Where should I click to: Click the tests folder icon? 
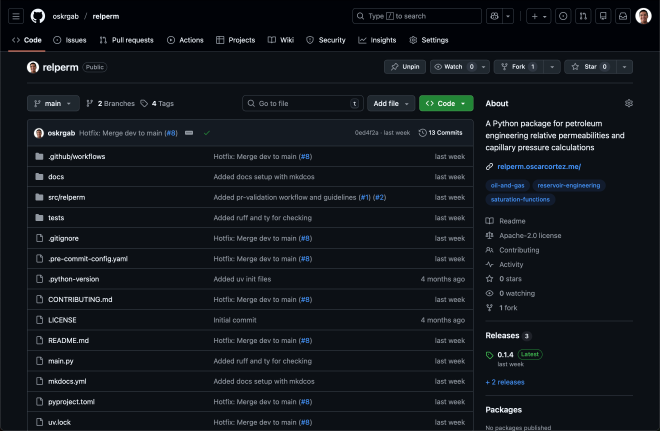pos(39,218)
